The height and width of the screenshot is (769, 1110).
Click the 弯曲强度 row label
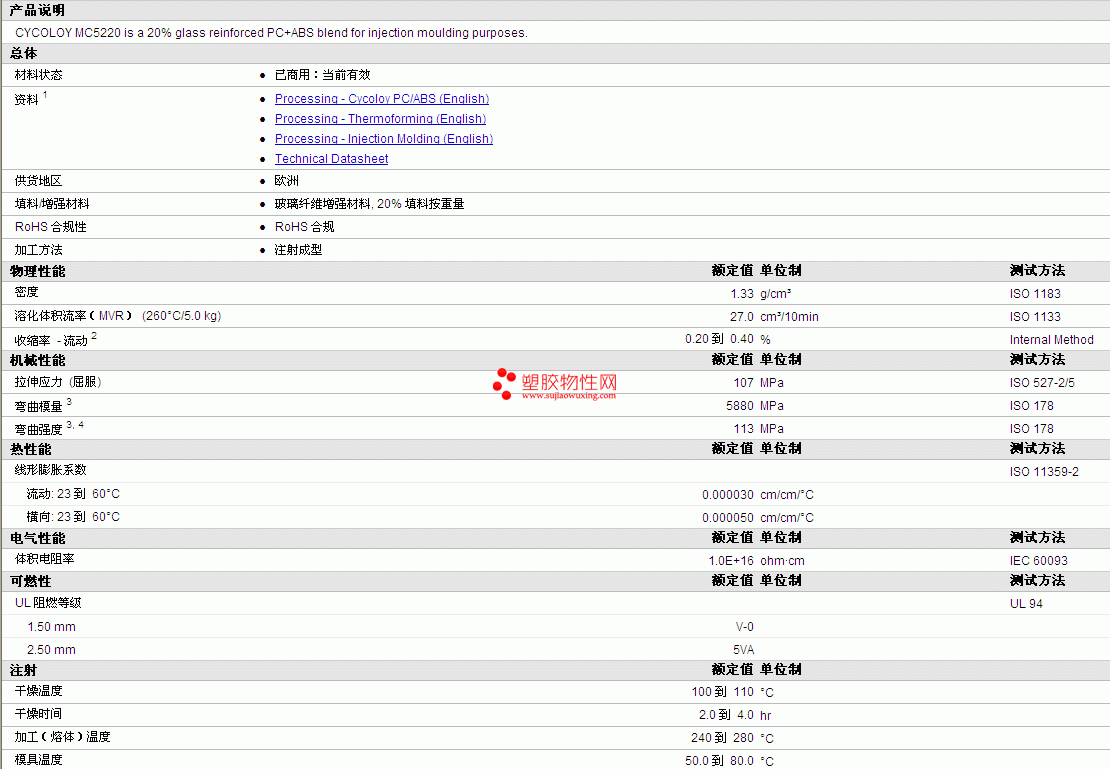pyautogui.click(x=38, y=430)
